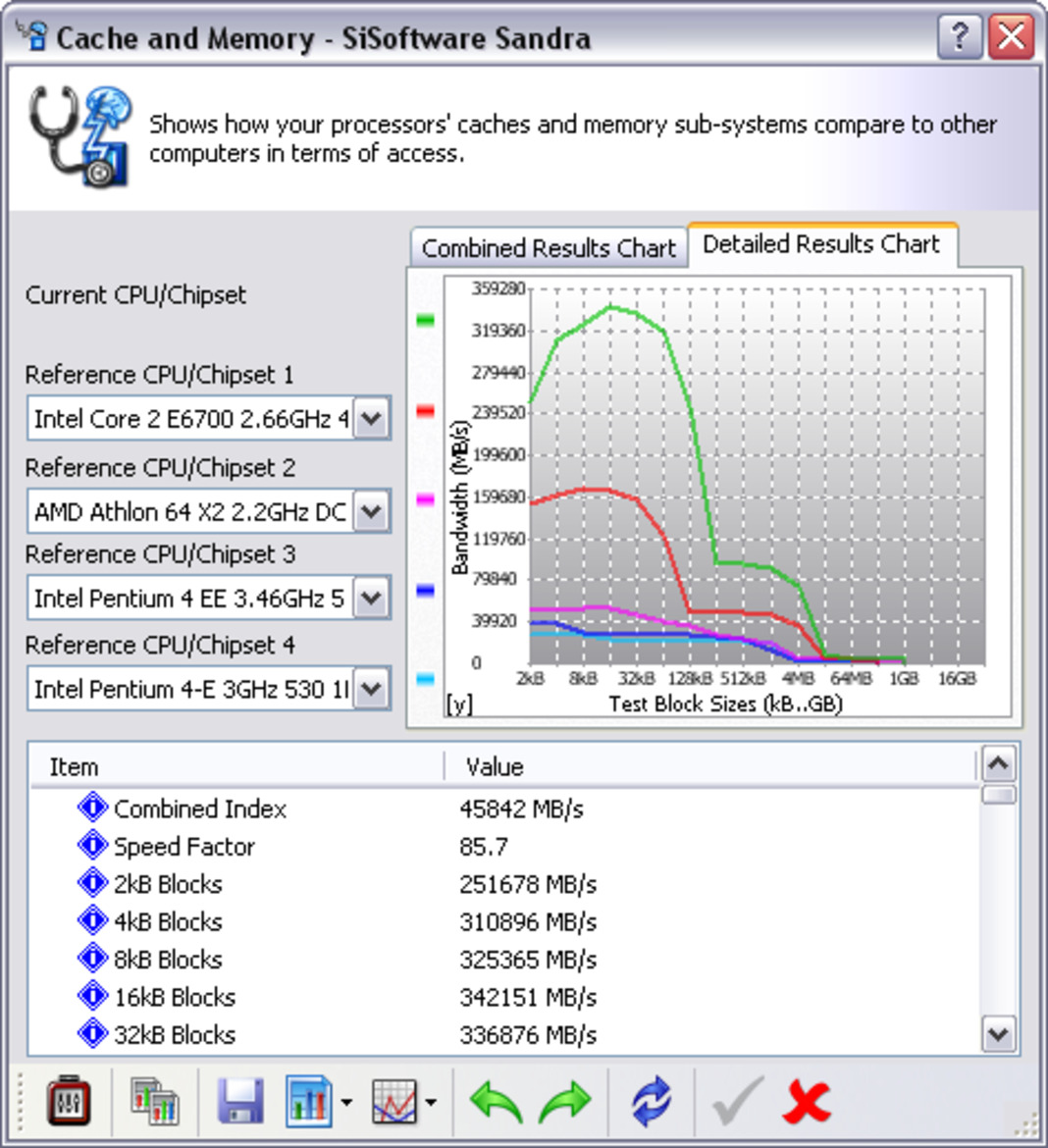Click the green legend swatch

425,320
